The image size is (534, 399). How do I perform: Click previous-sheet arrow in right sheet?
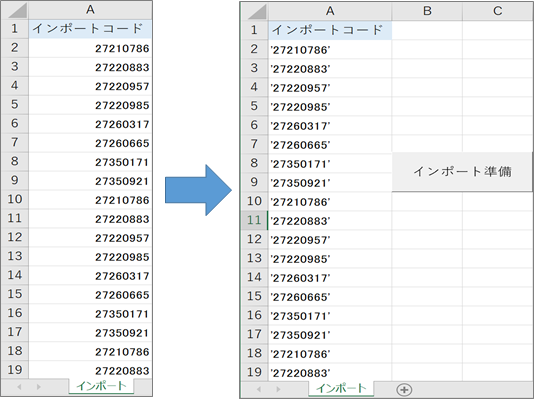coord(259,389)
